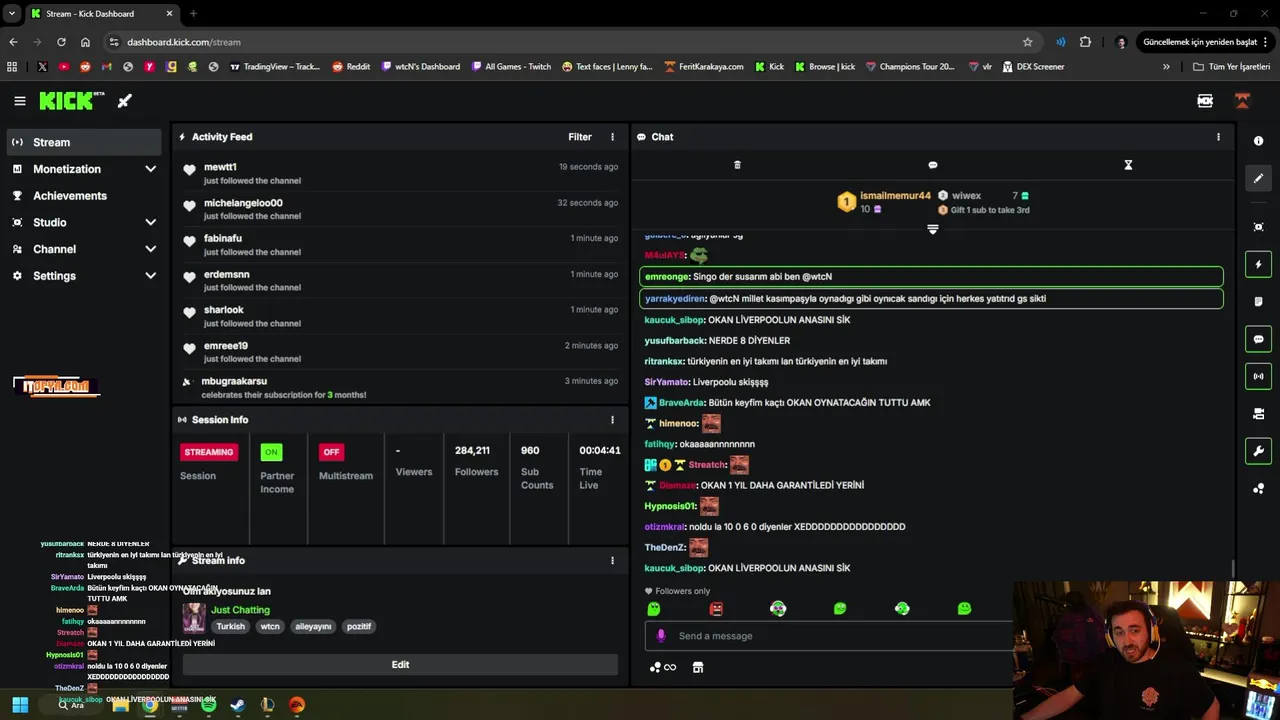Screen dimensions: 1280x720
Task: Toggle the lightning bolt sidebar button
Action: pyautogui.click(x=1258, y=265)
